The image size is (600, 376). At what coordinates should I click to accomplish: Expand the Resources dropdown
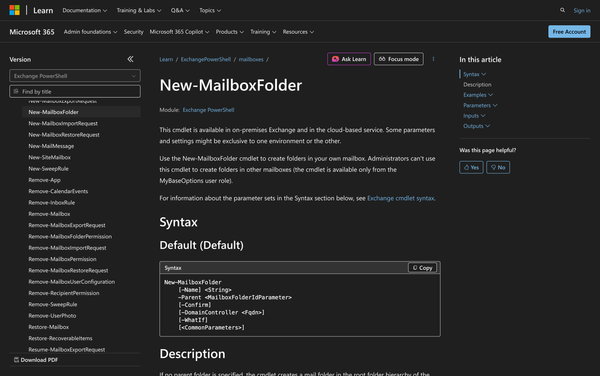pos(298,32)
